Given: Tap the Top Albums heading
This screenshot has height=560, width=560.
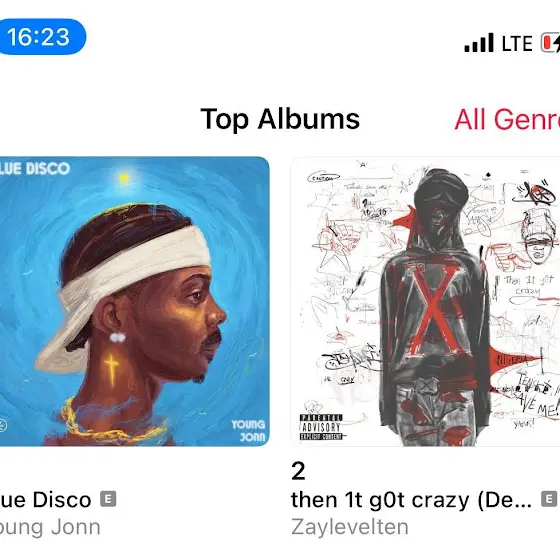Looking at the screenshot, I should 280,119.
